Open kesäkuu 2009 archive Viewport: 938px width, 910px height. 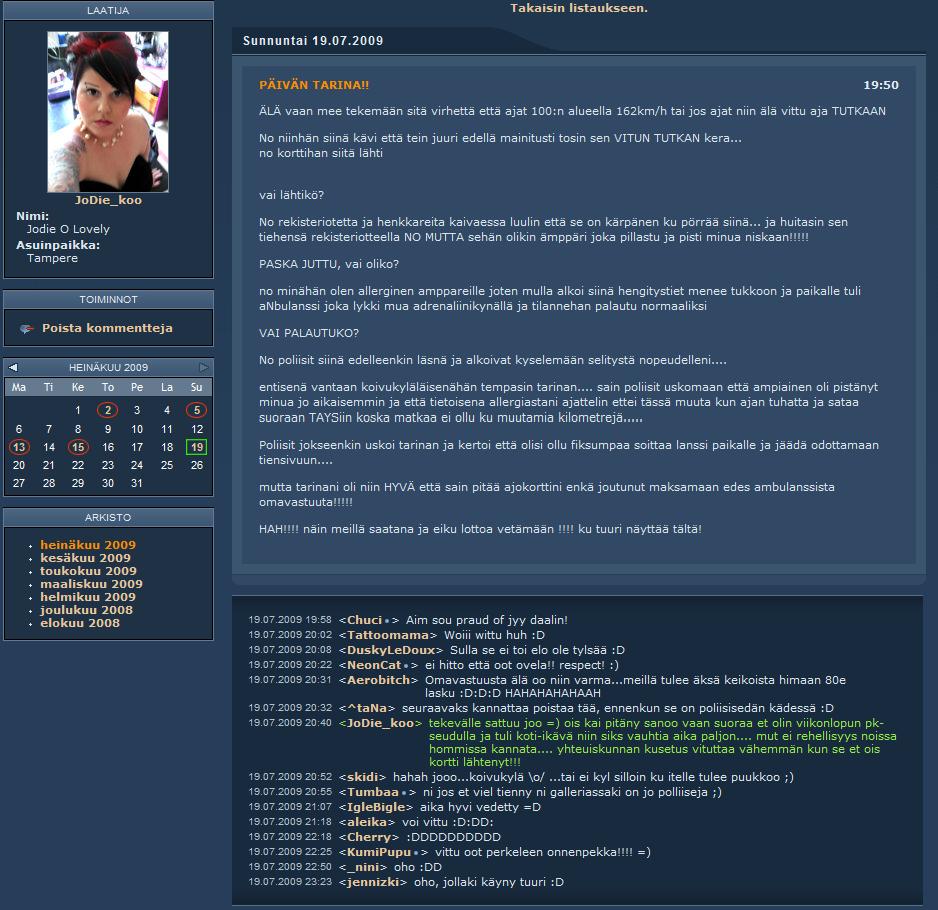point(85,558)
